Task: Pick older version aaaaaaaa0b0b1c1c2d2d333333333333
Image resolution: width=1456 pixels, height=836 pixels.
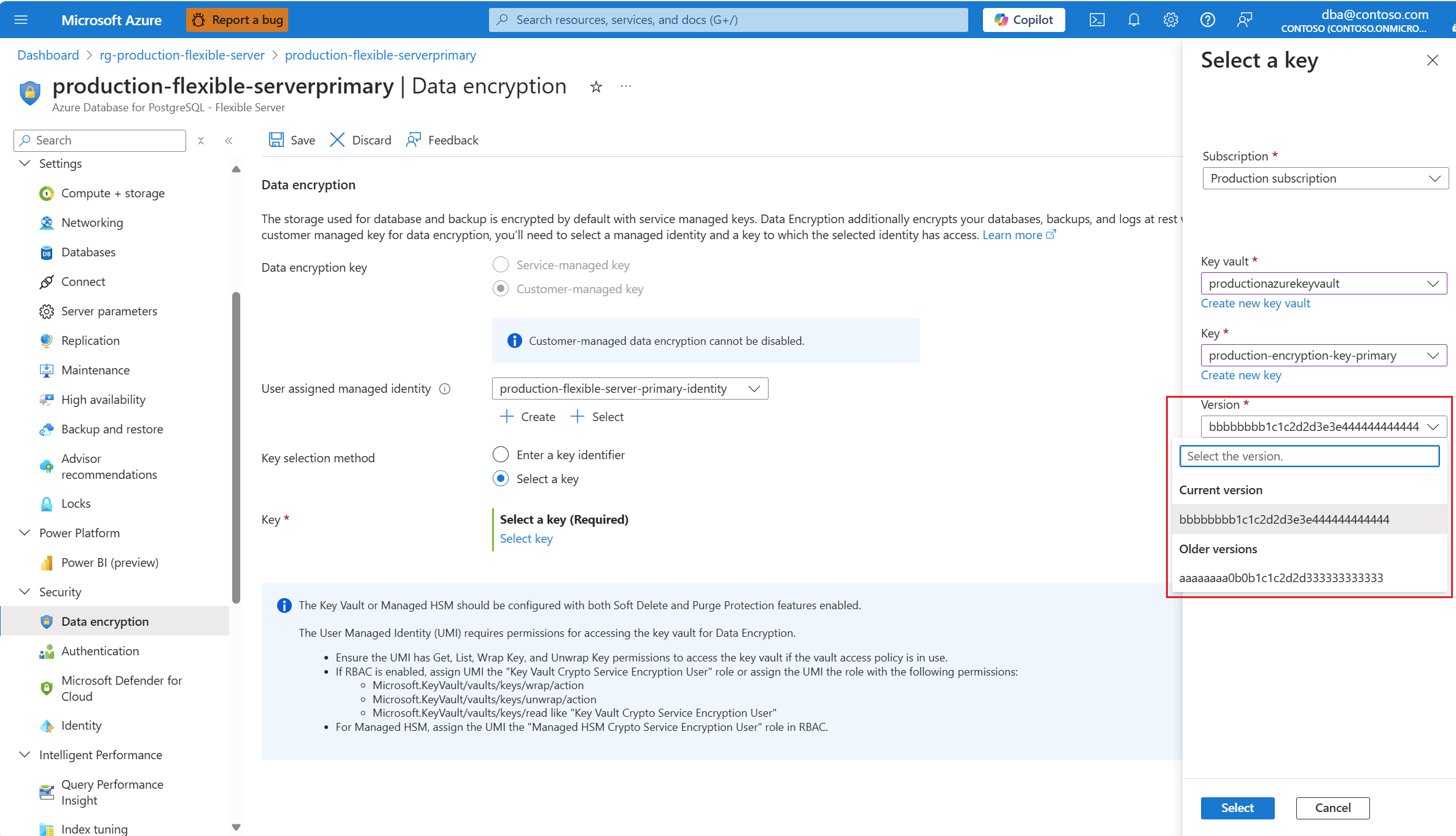Action: [1281, 578]
